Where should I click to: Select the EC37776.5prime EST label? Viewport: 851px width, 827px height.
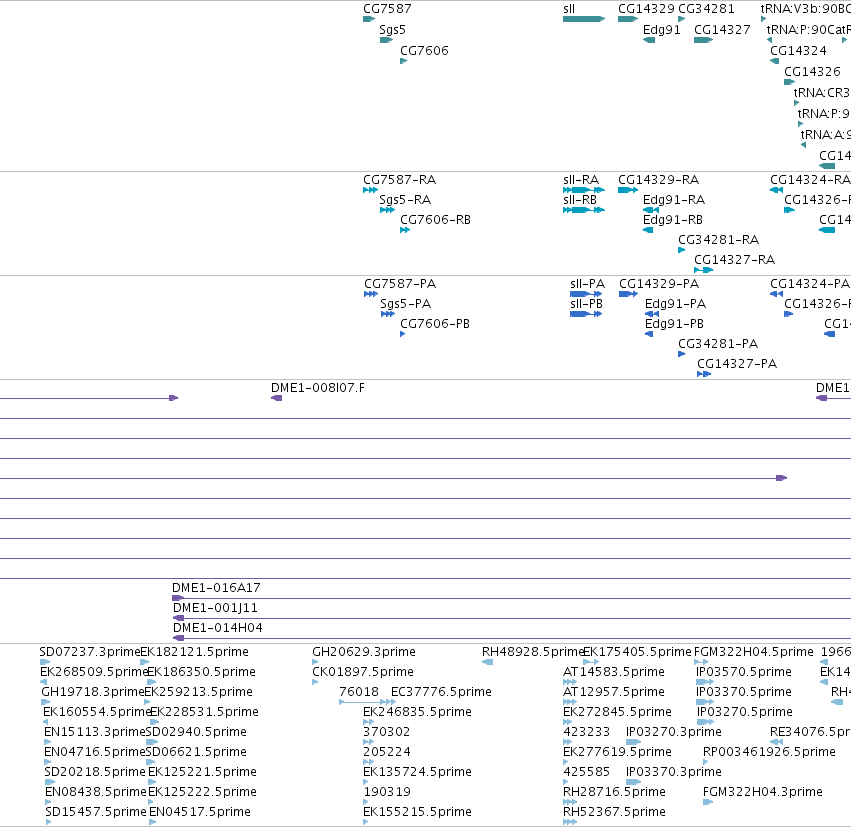(441, 692)
